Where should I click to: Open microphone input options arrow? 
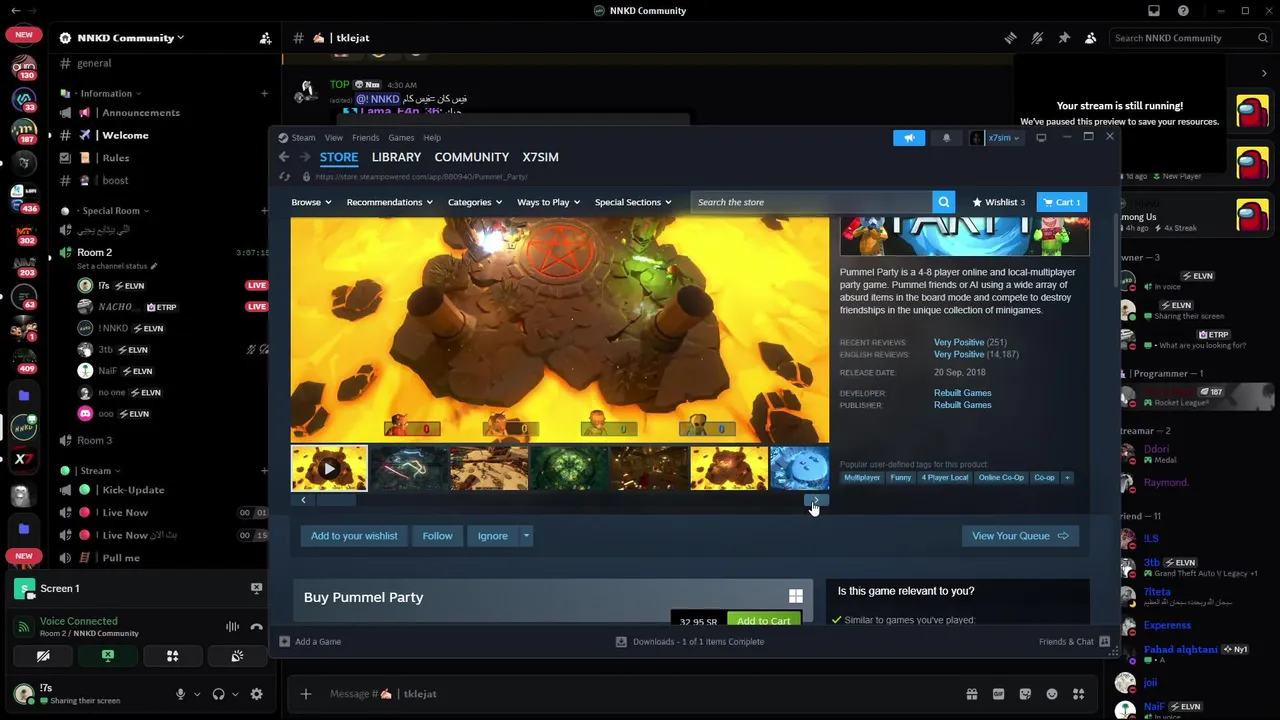pos(197,694)
